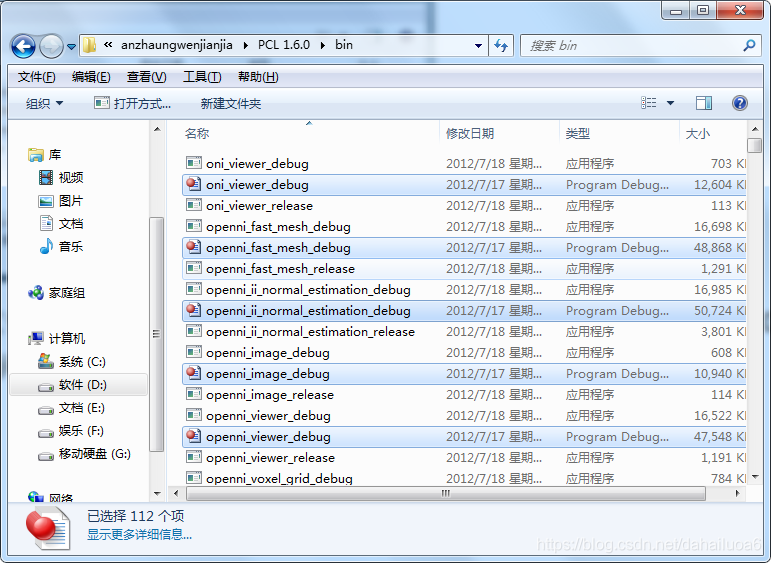The width and height of the screenshot is (771, 563).
Task: Expand the arrow after anzhaungwenjianjia breadcrumb
Action: [245, 45]
